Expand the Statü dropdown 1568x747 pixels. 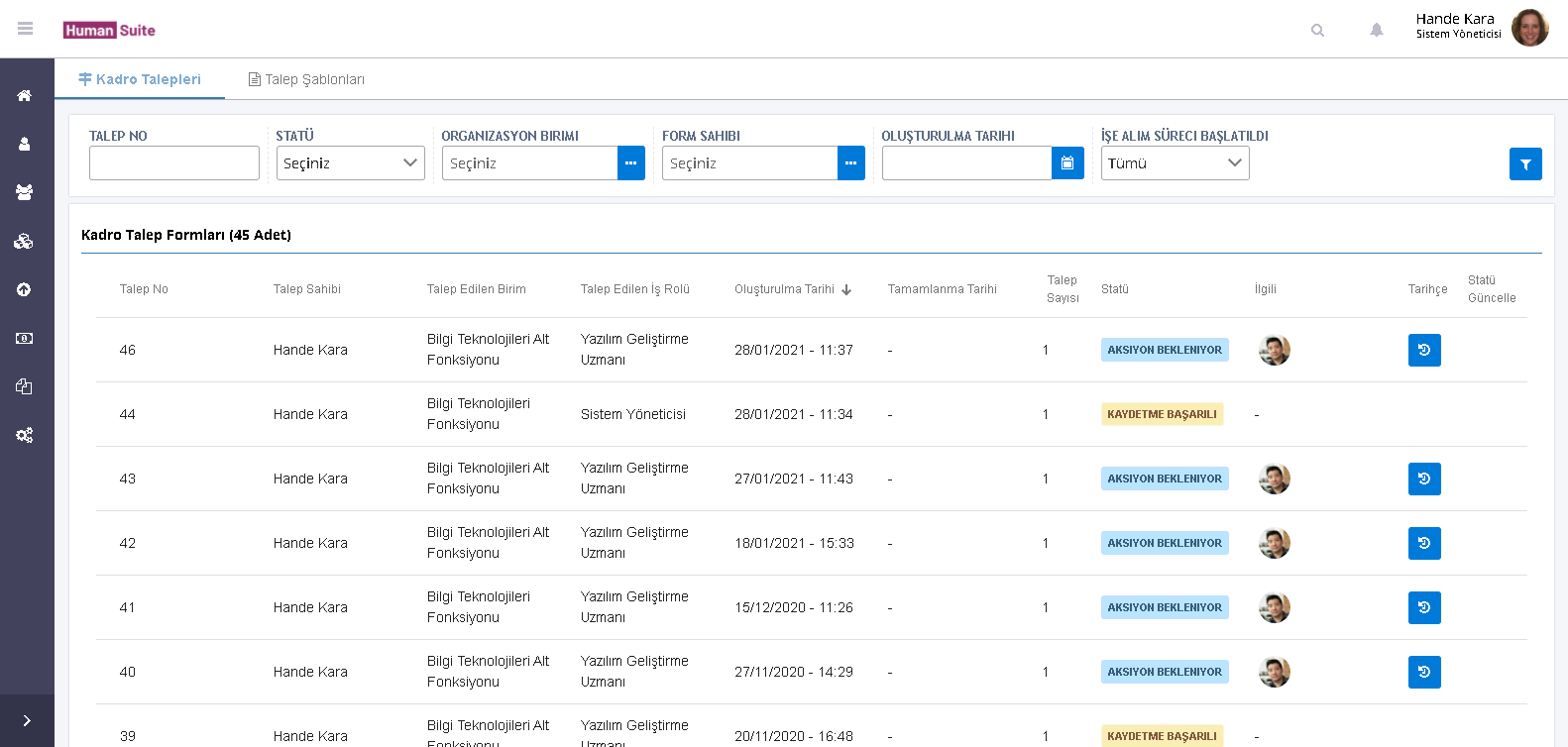351,163
